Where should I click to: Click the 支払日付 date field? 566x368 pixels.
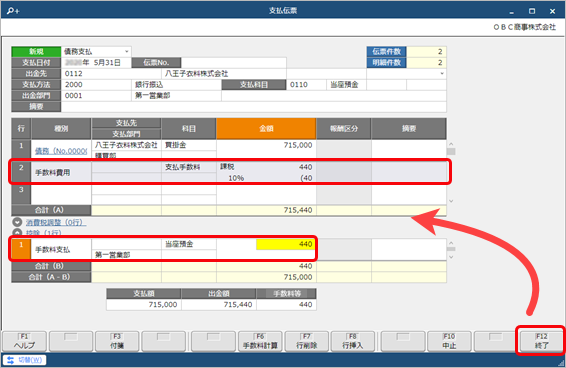96,62
